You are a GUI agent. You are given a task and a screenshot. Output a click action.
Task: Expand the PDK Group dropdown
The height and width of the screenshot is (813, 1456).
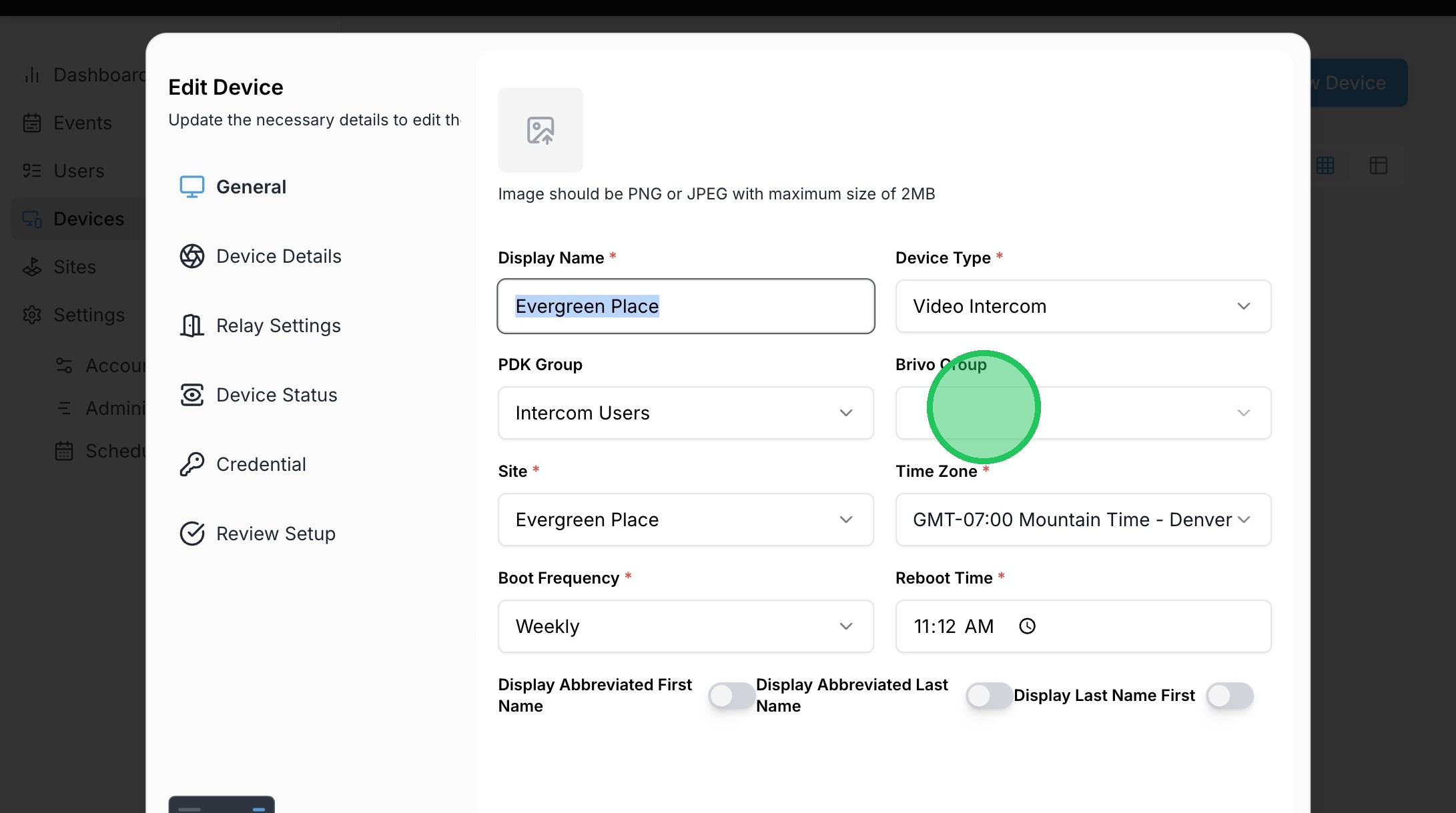click(x=685, y=413)
